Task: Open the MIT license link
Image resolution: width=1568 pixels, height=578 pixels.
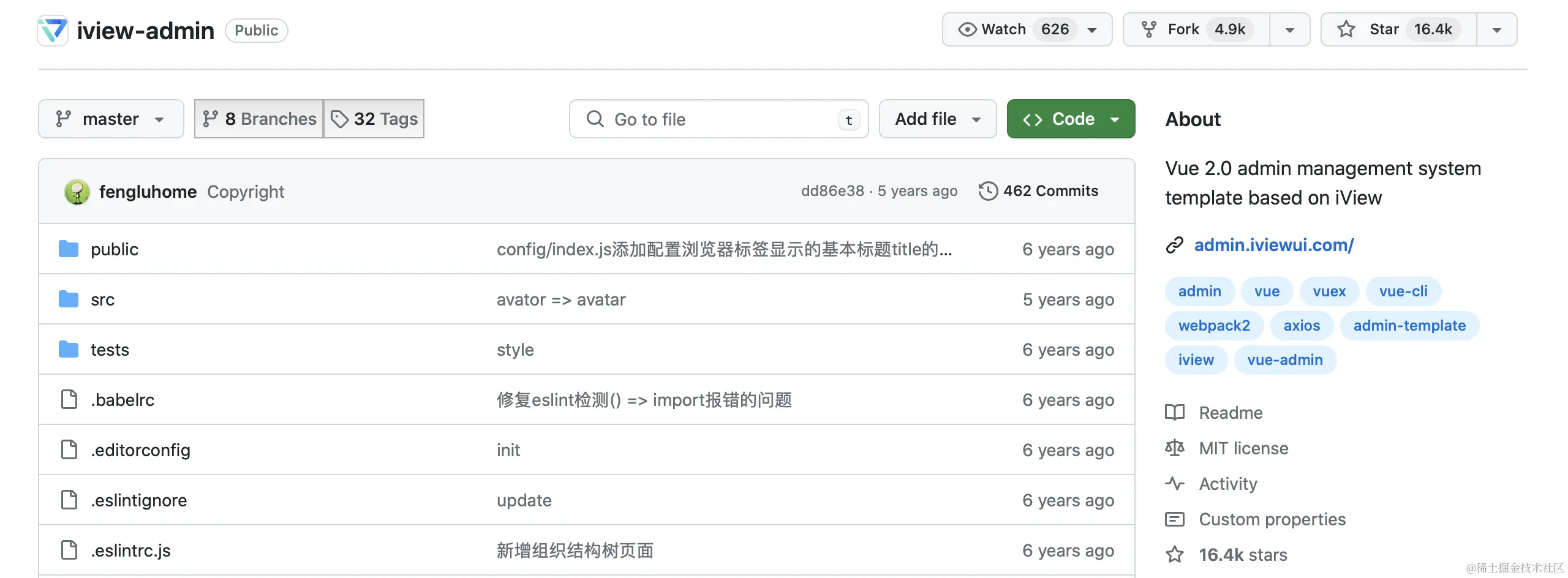Action: click(1243, 448)
